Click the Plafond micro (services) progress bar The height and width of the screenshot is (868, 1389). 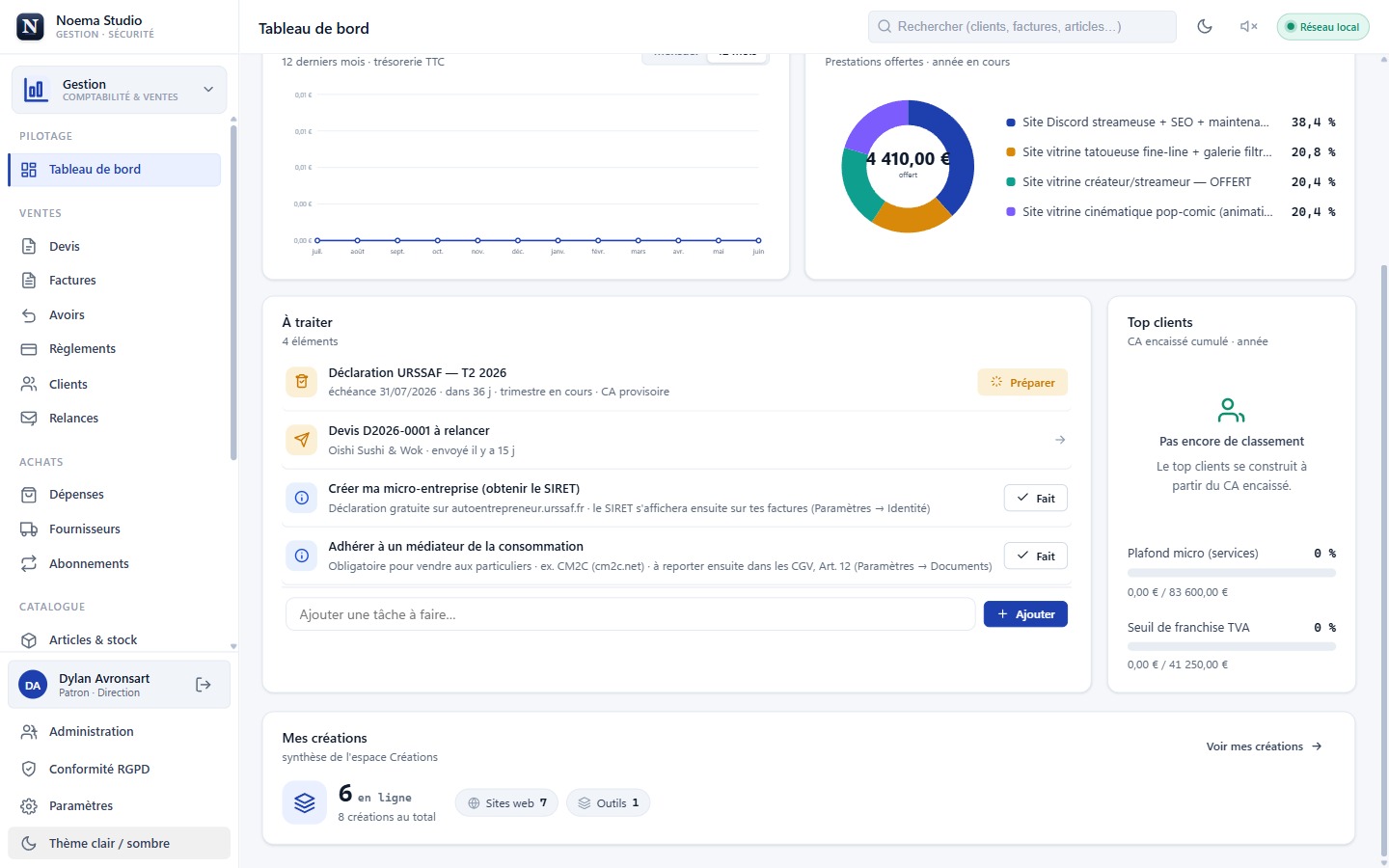coord(1231,573)
